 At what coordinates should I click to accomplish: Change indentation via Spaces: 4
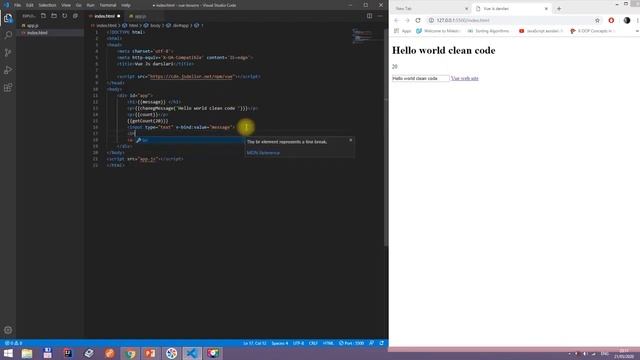(x=280, y=343)
